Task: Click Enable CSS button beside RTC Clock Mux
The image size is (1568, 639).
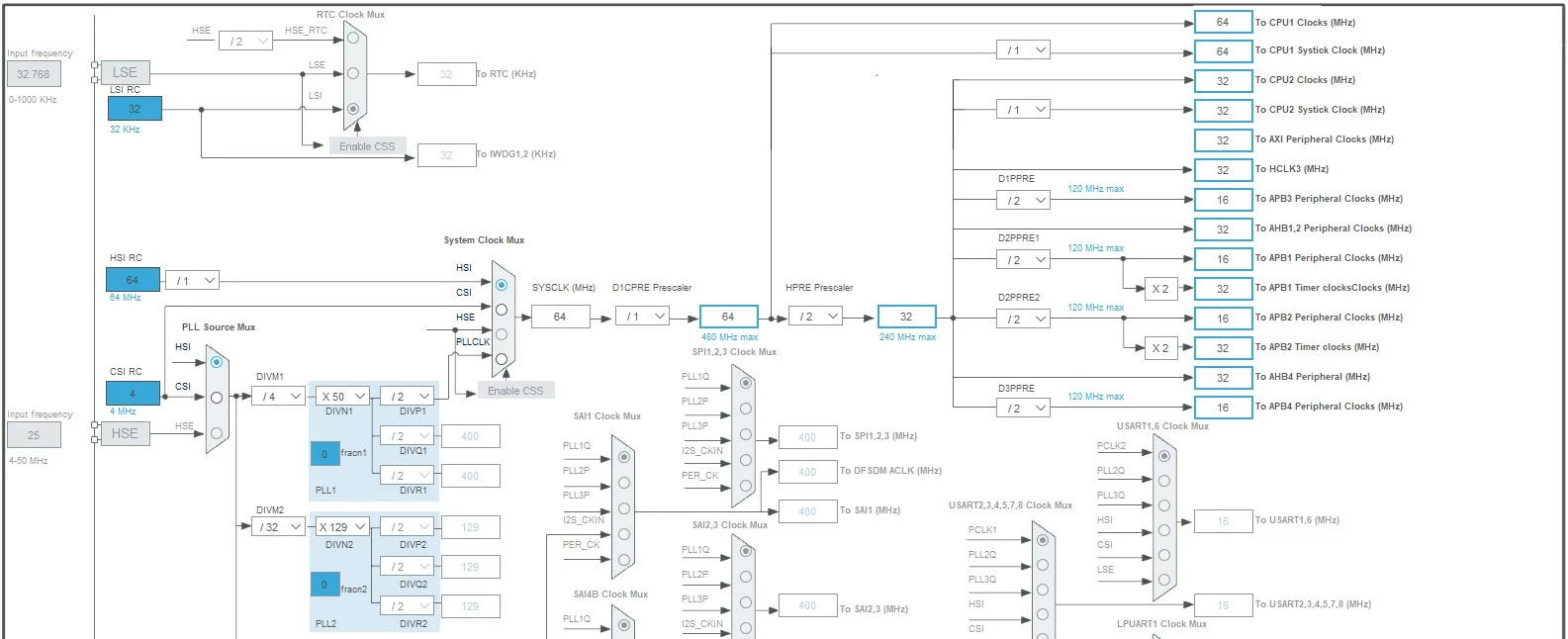Action: tap(367, 146)
